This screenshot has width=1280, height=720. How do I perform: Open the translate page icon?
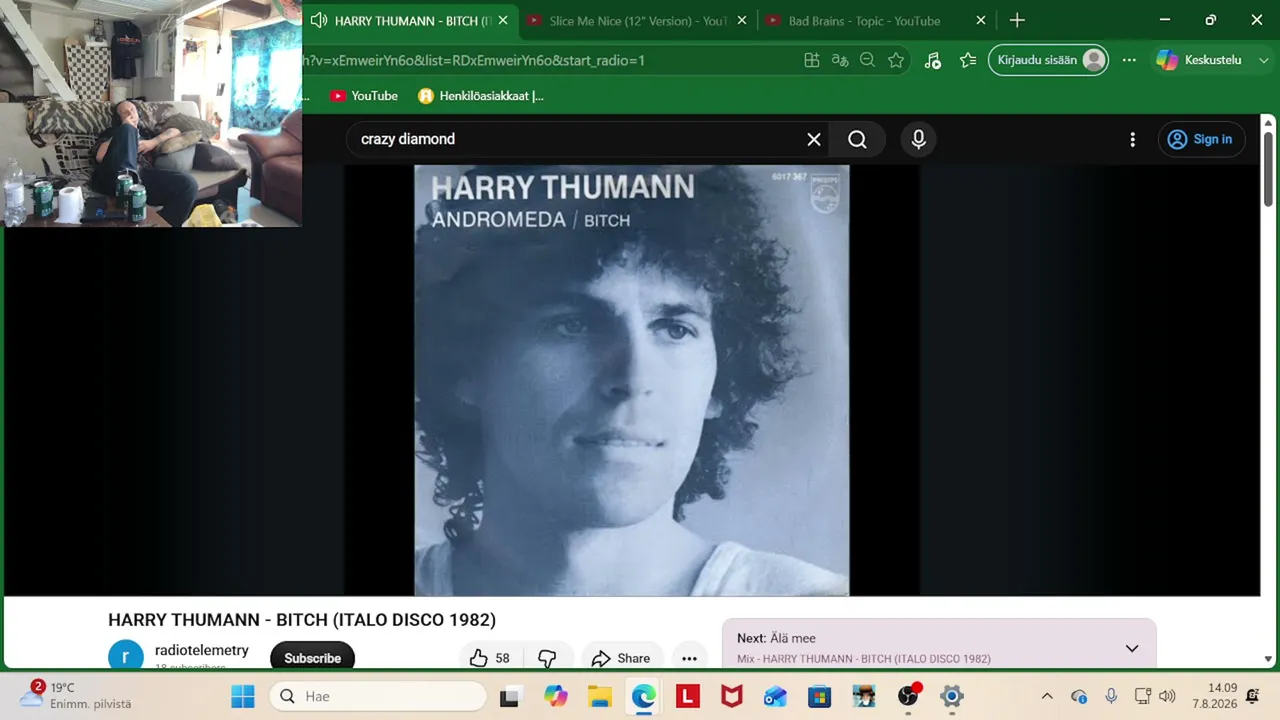840,60
